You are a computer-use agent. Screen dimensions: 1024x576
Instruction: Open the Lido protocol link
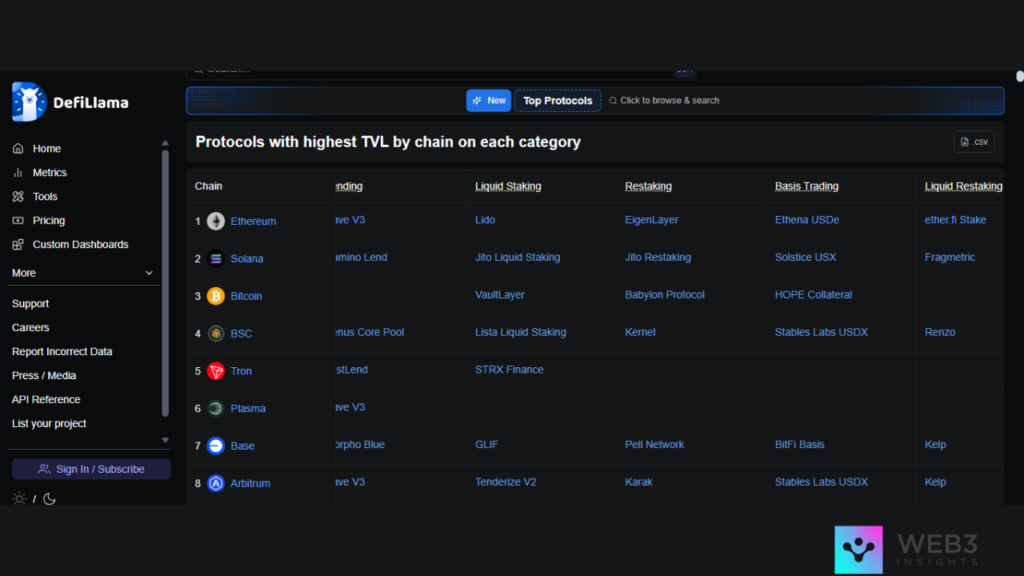click(485, 220)
